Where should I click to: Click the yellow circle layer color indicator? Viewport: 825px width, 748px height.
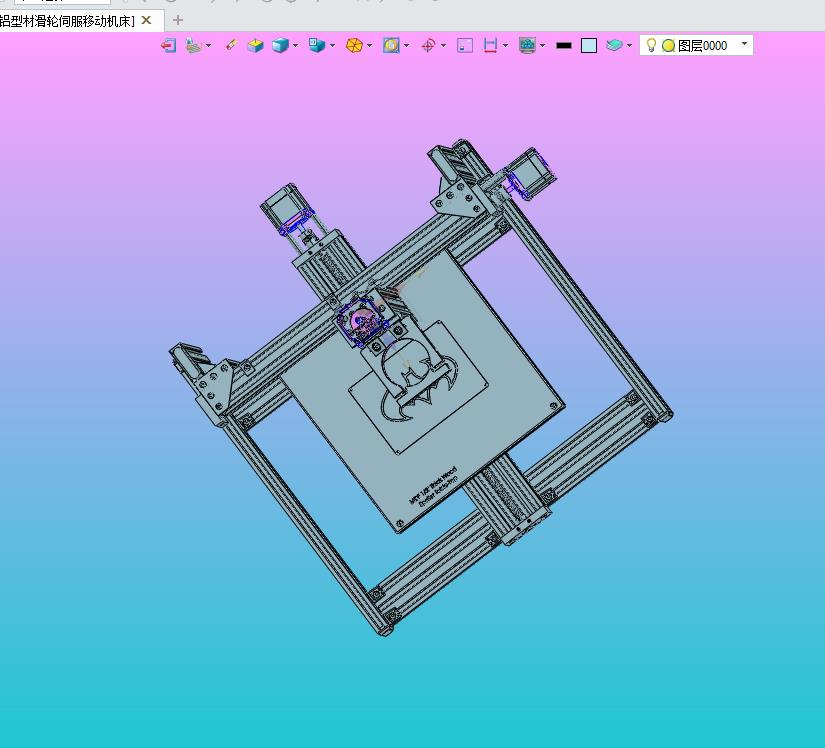pos(668,46)
